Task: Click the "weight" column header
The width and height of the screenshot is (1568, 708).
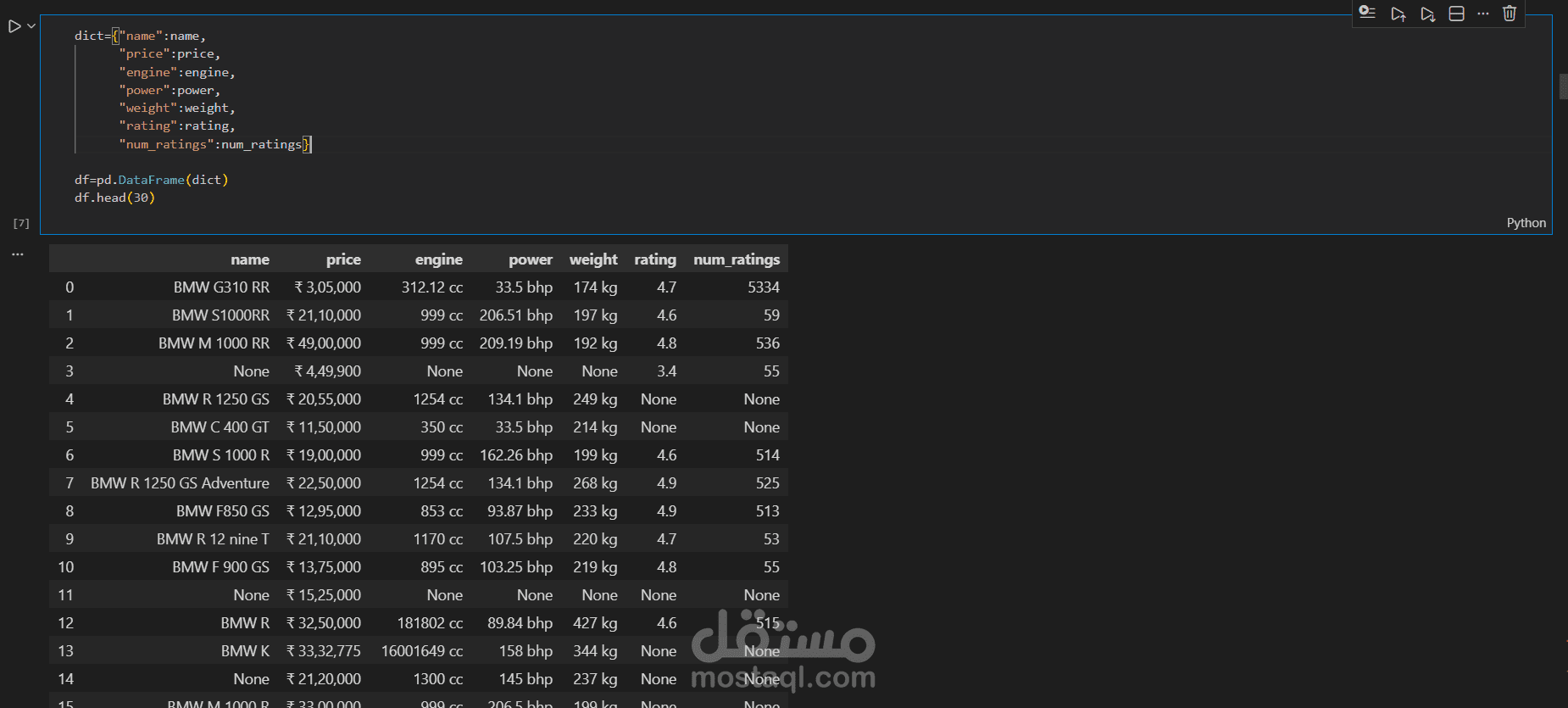Action: [593, 259]
